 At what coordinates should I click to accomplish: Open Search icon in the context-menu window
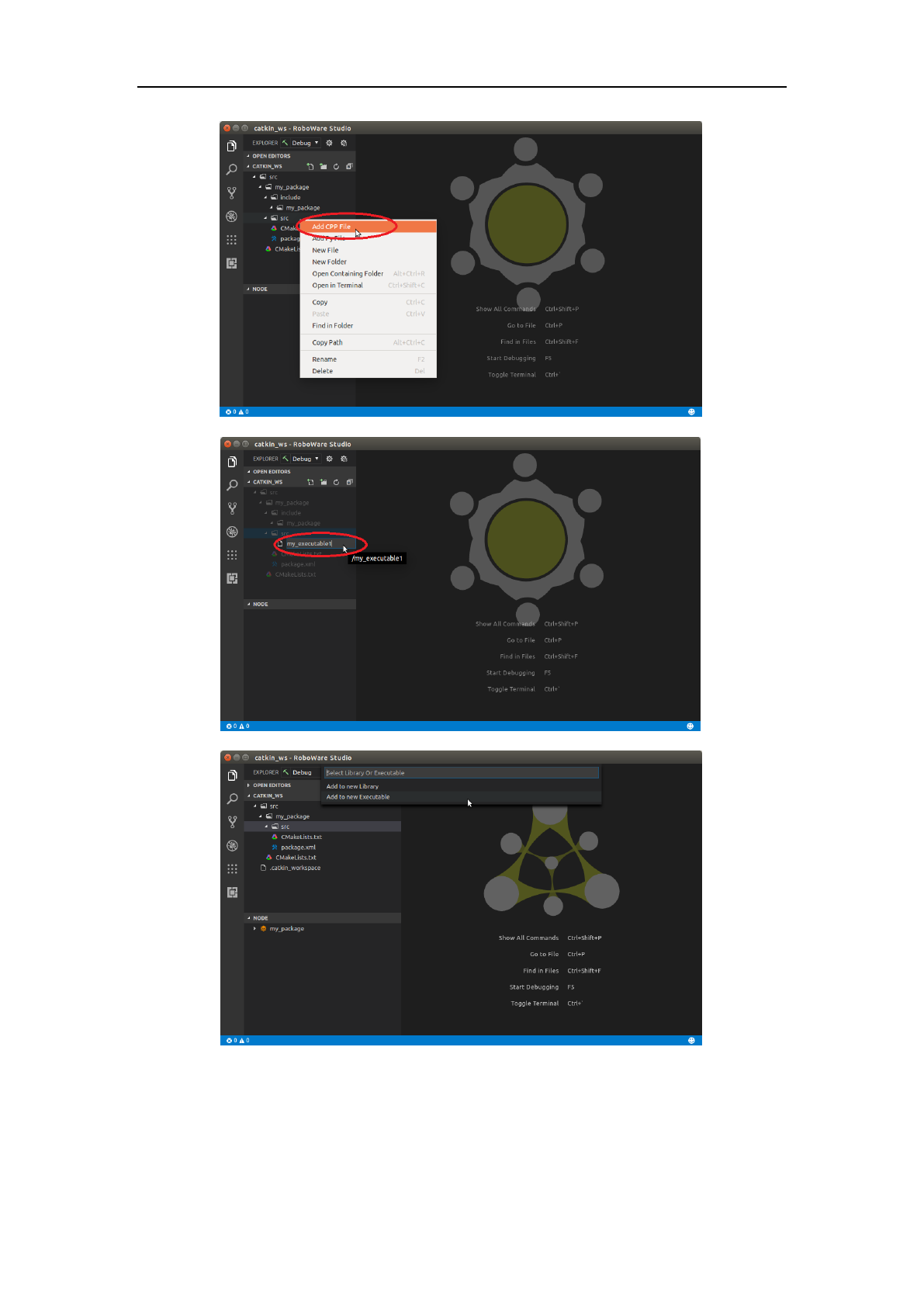coord(231,169)
